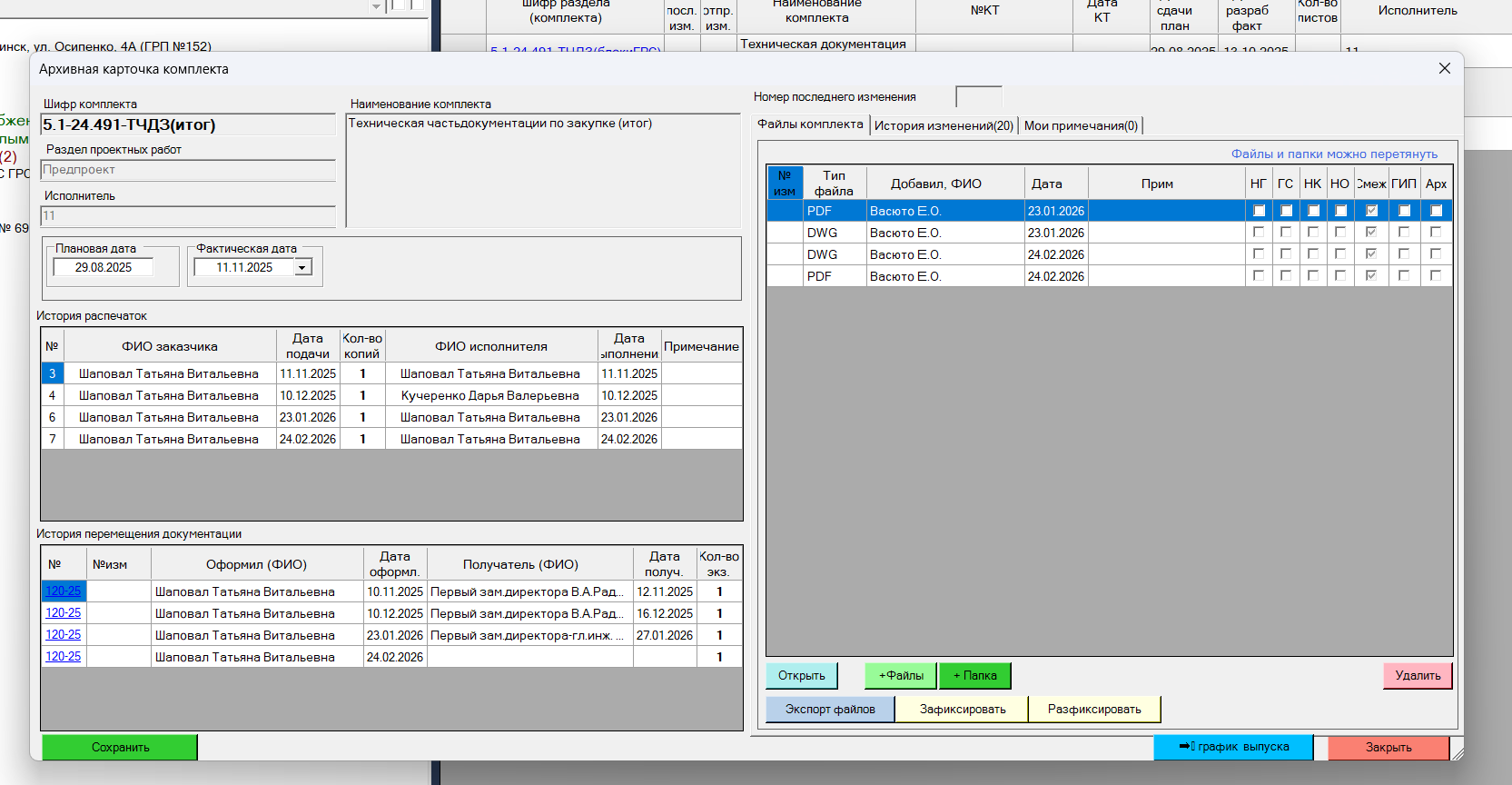
Task: Click Экспорт файлов
Action: point(830,709)
